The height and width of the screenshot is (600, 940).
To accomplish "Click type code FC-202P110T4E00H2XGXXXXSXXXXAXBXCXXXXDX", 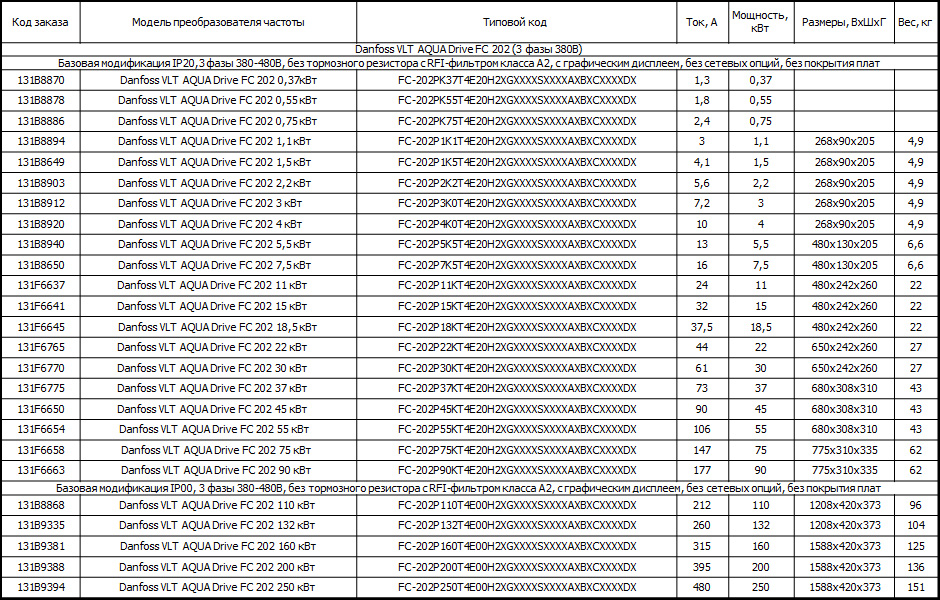I will (x=517, y=505).
